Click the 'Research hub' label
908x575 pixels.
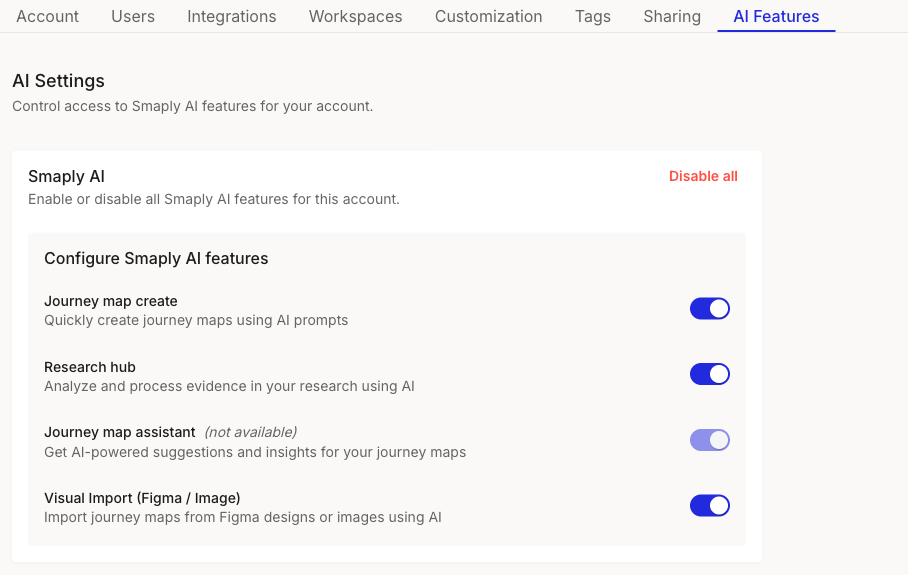pos(90,367)
